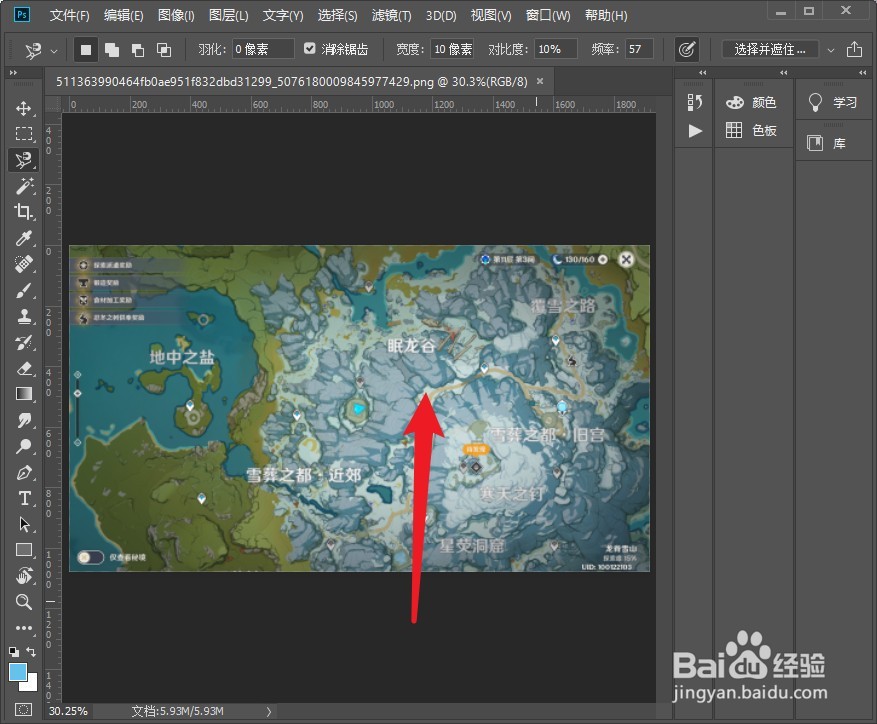Select the Type tool
Screen dimensions: 877x724
pos(23,498)
